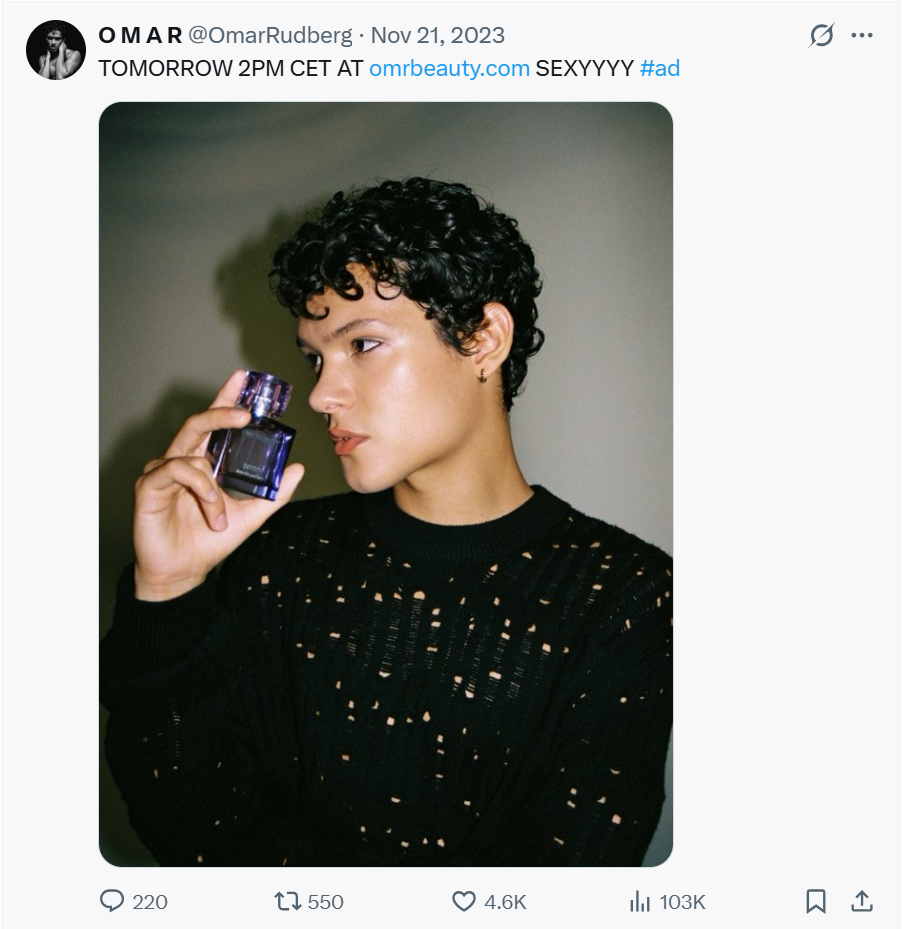Open the three-dot More options menu

[x=862, y=36]
